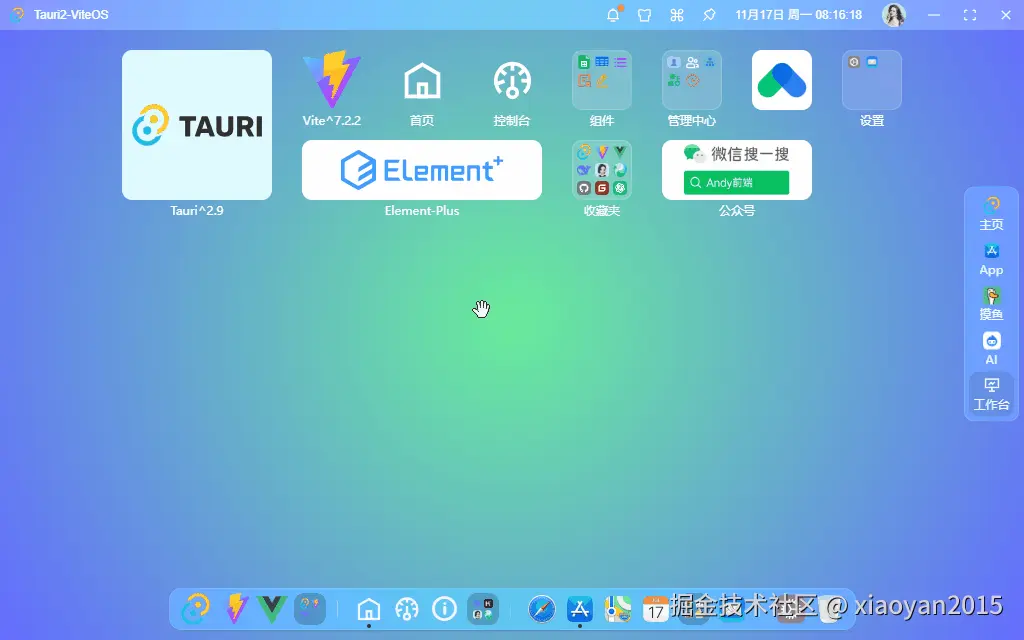Launch the App Store from the dock

click(x=580, y=609)
